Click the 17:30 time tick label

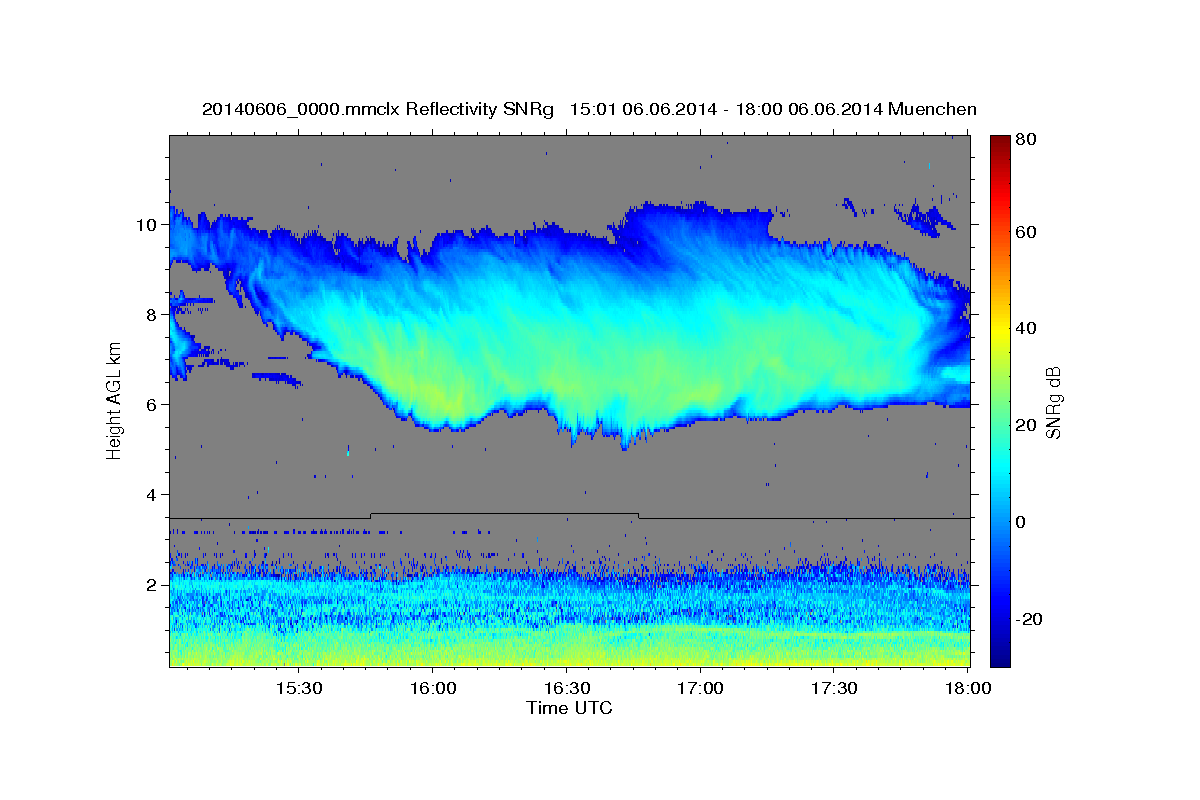coord(834,688)
